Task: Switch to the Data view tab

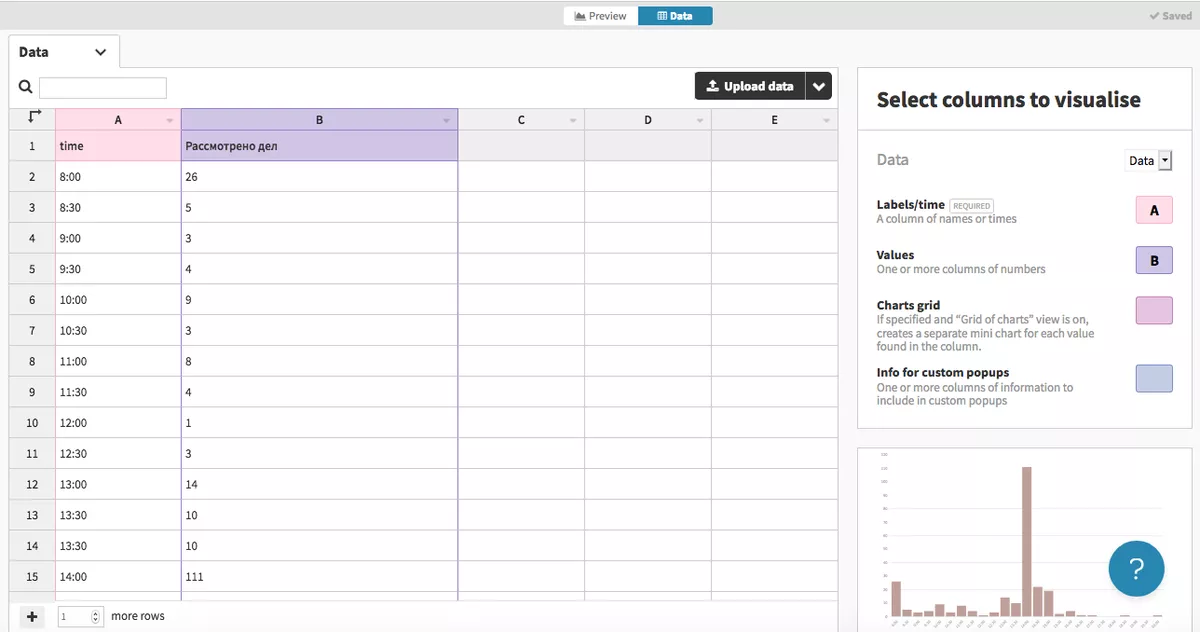Action: point(675,16)
